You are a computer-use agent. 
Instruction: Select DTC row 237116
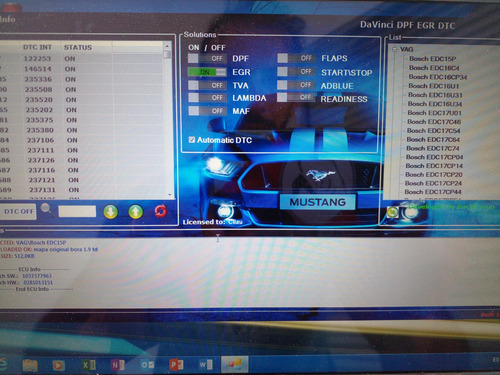click(x=83, y=170)
